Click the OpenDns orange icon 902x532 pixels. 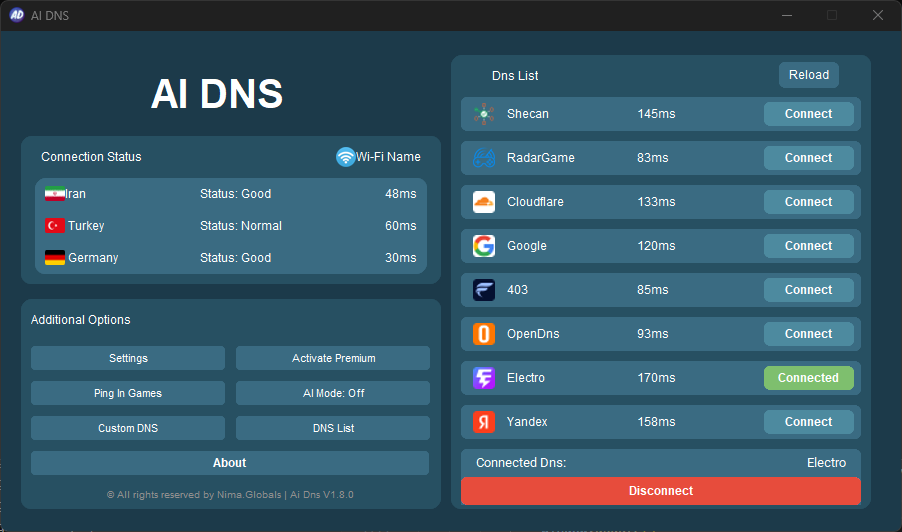pos(484,334)
